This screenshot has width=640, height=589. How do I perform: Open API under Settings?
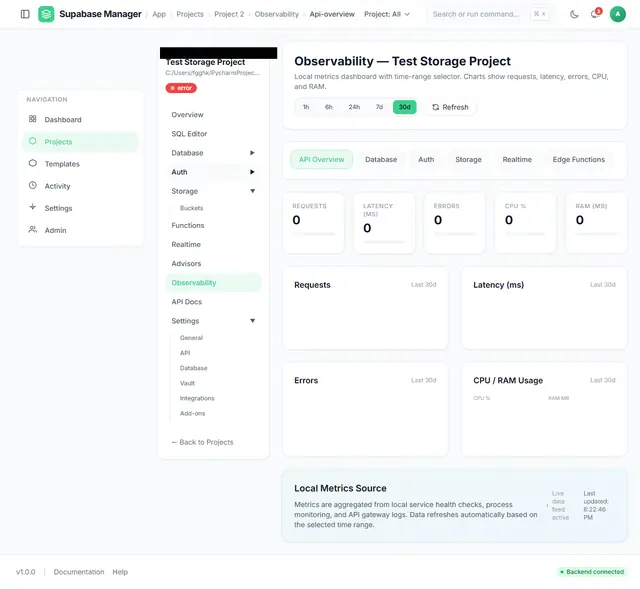point(185,353)
